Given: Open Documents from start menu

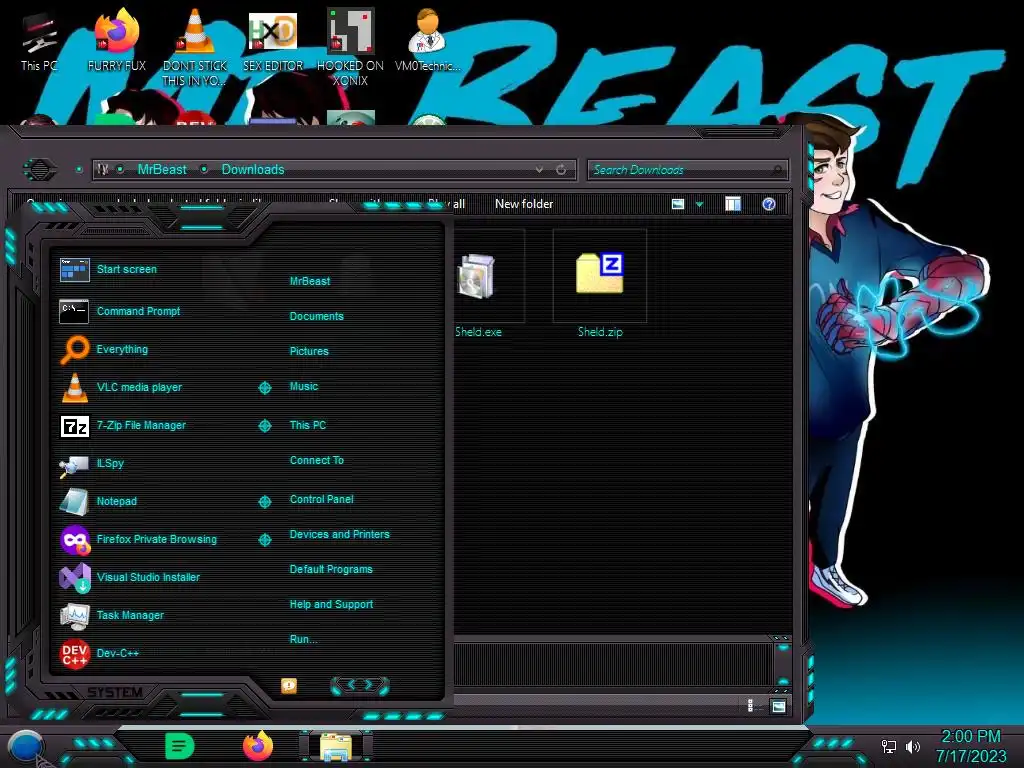Looking at the screenshot, I should (x=317, y=317).
